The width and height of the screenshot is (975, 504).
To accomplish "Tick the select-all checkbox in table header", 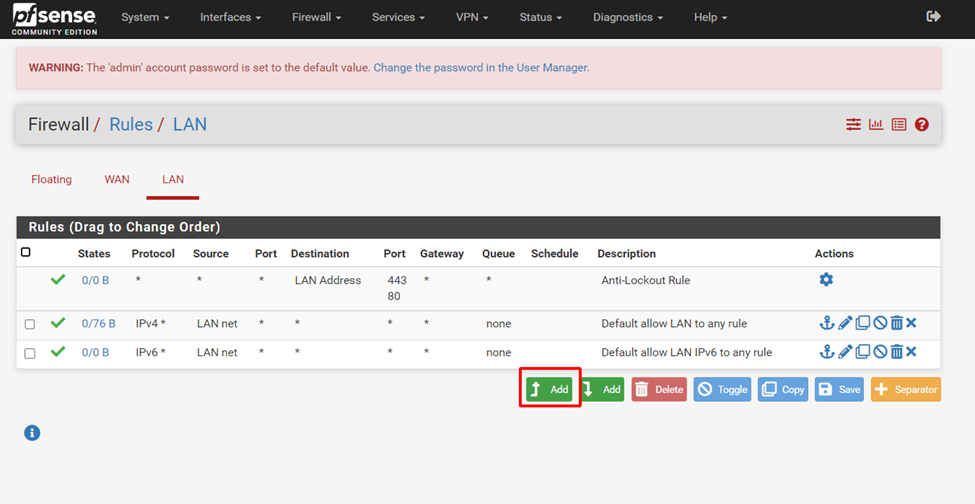I will pyautogui.click(x=26, y=253).
